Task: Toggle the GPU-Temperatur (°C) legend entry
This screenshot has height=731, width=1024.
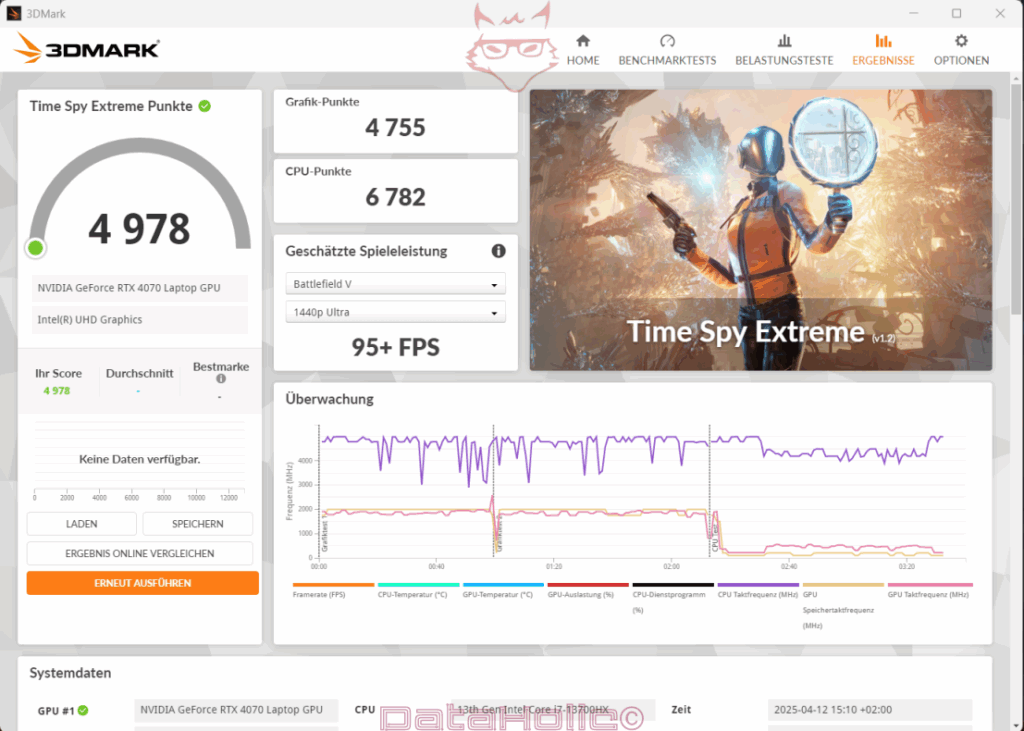Action: point(503,591)
